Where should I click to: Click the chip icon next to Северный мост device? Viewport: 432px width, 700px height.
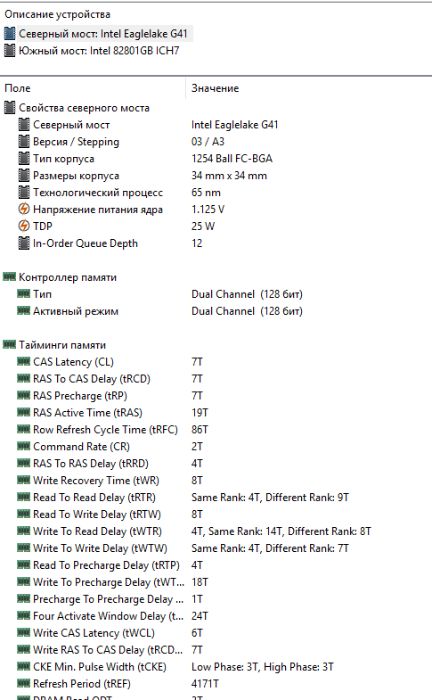[9, 34]
